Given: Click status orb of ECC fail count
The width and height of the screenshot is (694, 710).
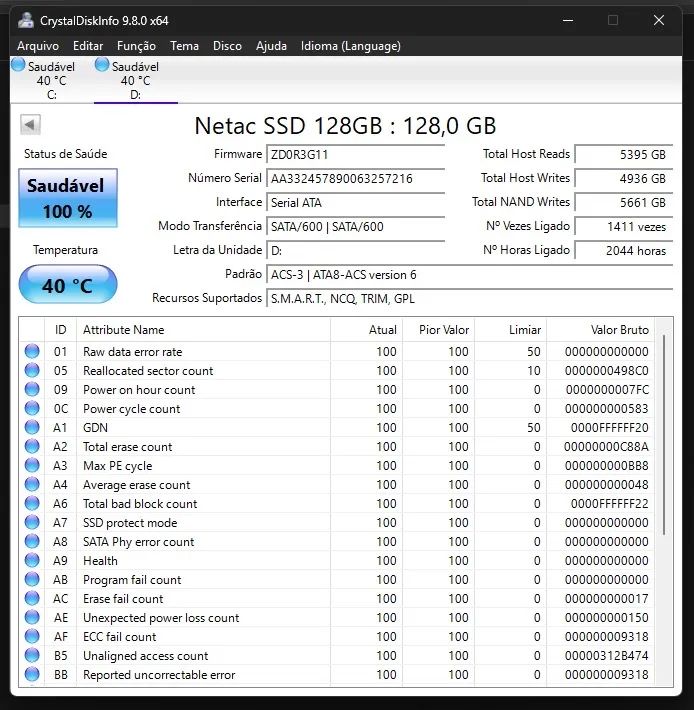Looking at the screenshot, I should pos(32,637).
